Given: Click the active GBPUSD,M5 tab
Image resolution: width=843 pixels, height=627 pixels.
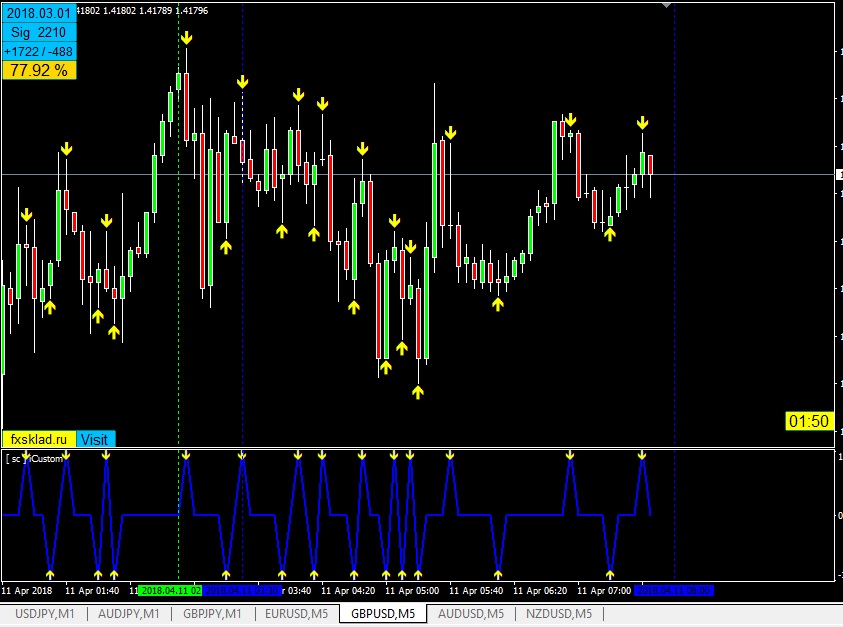Looking at the screenshot, I should 383,614.
